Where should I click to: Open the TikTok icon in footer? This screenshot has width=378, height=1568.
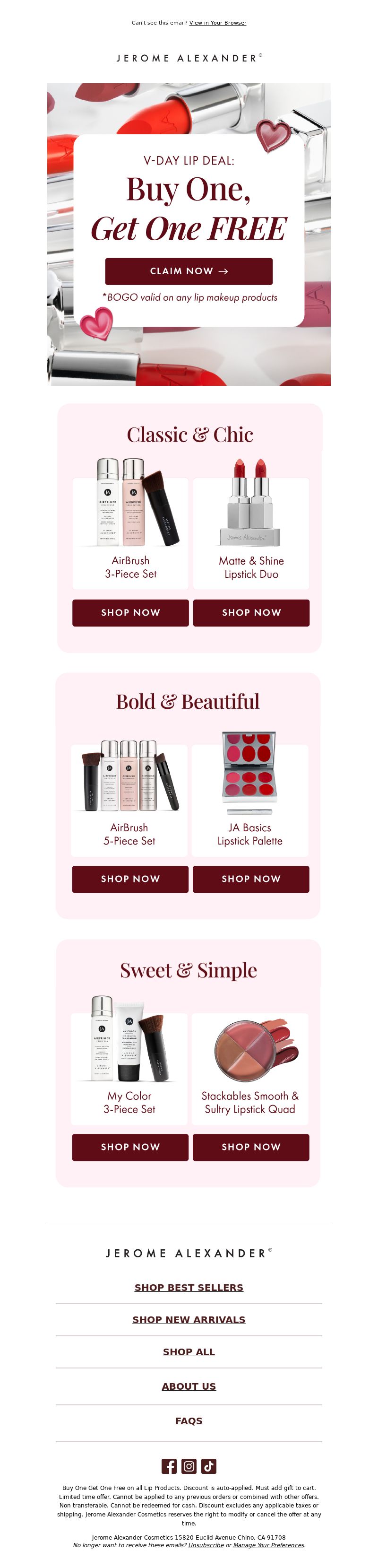pyautogui.click(x=209, y=1466)
